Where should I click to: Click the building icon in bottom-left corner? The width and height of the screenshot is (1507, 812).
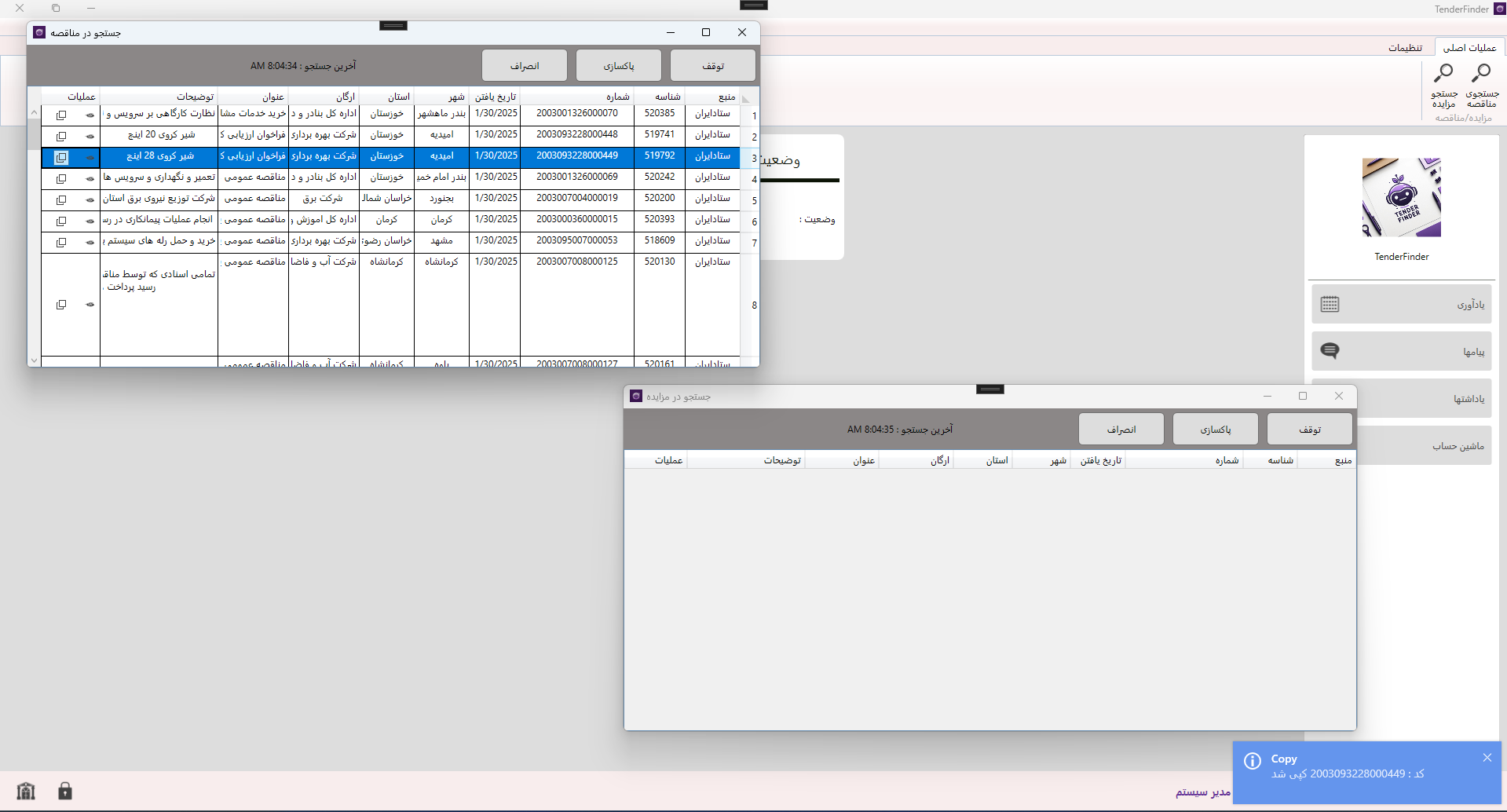26,791
